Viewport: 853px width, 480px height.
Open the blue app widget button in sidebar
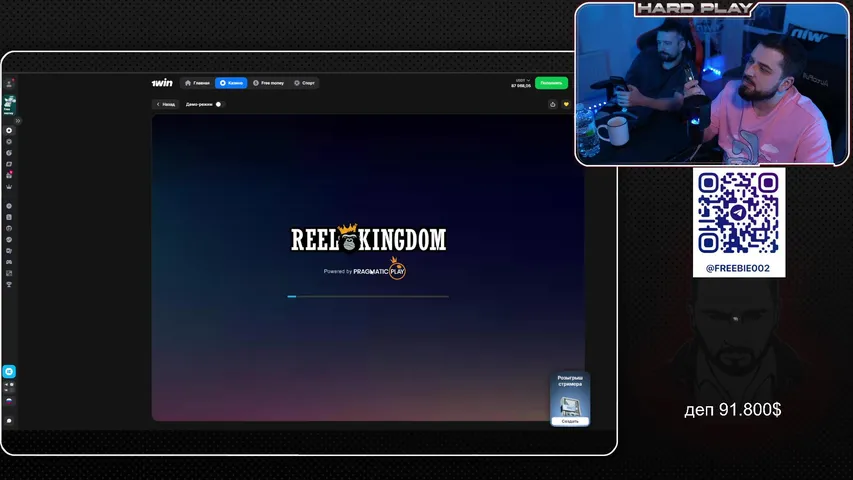[x=9, y=371]
